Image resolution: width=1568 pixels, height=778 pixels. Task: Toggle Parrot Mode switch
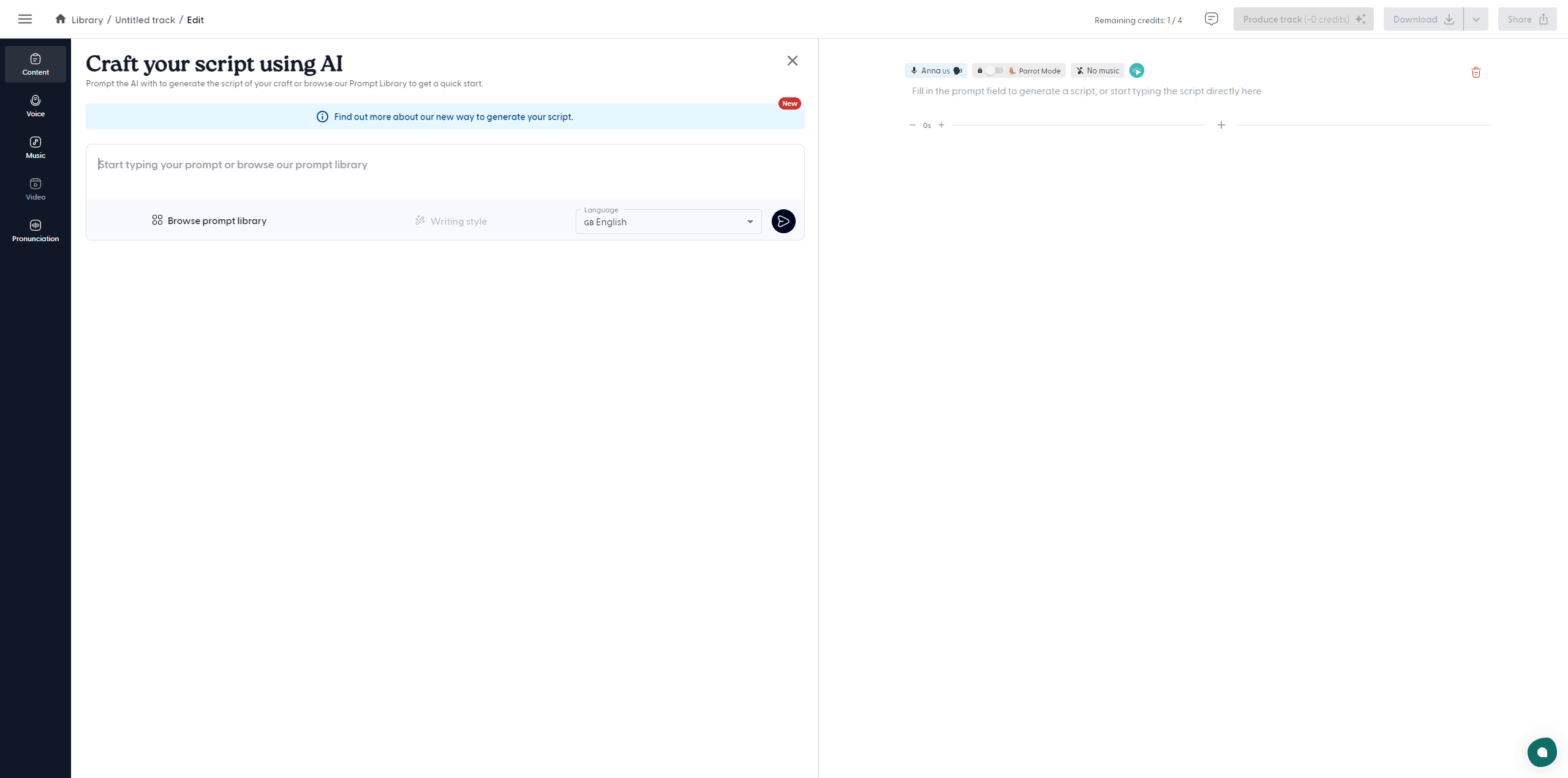coord(993,70)
